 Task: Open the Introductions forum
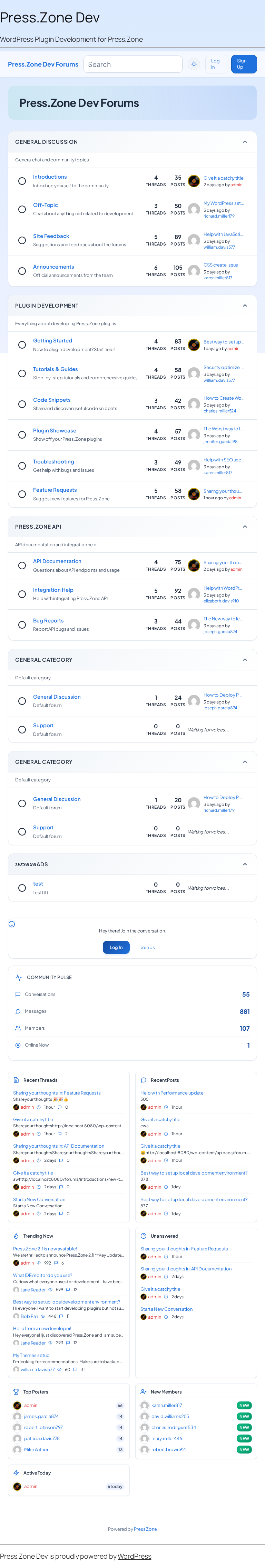[x=50, y=177]
